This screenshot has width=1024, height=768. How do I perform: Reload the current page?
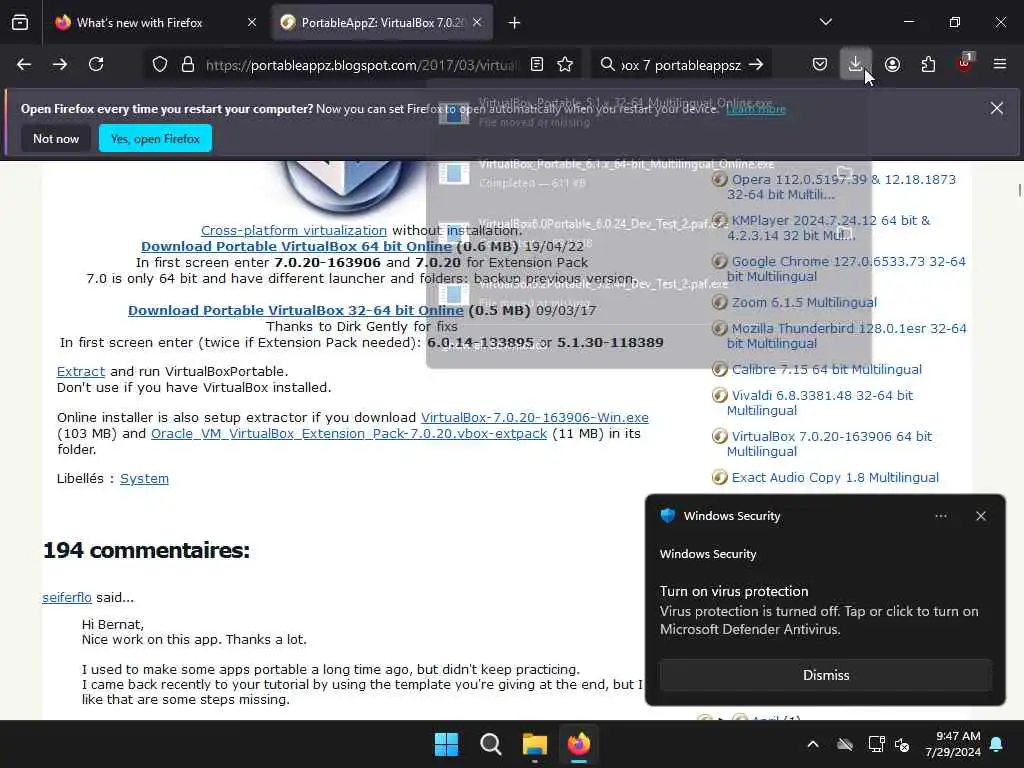[x=96, y=65]
